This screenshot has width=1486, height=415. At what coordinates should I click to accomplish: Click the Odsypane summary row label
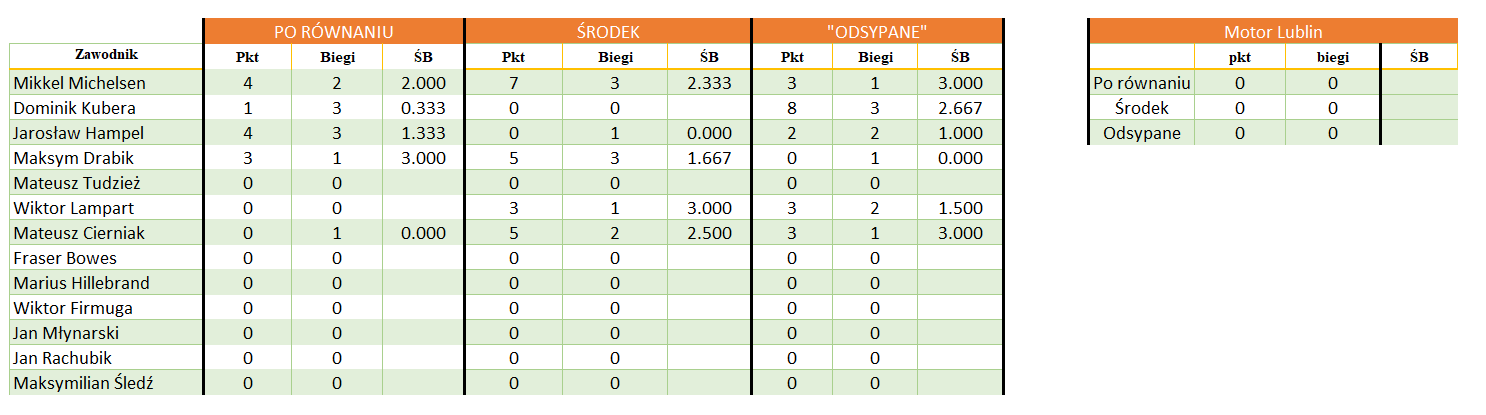click(x=1141, y=133)
